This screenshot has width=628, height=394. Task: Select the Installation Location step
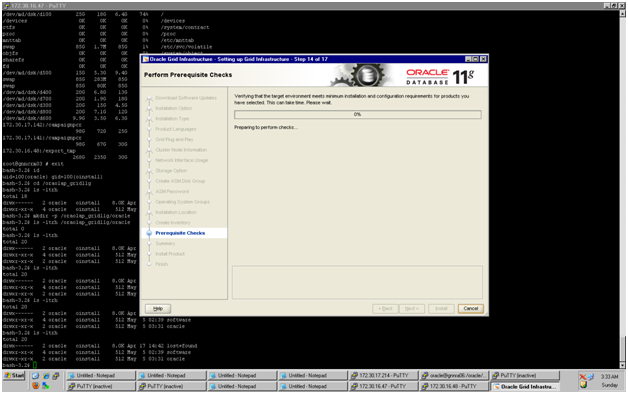[176, 212]
